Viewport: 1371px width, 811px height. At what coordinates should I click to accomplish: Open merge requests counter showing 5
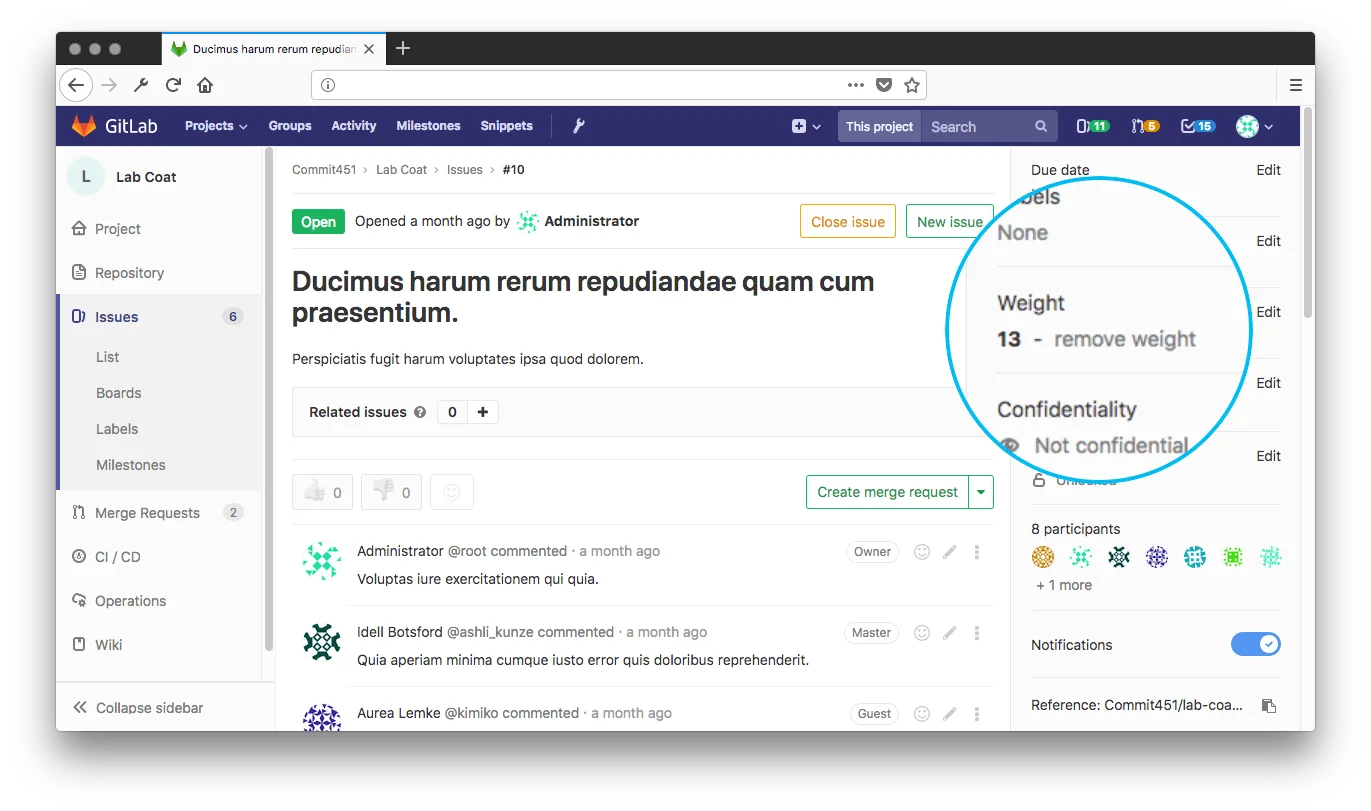click(x=1145, y=126)
